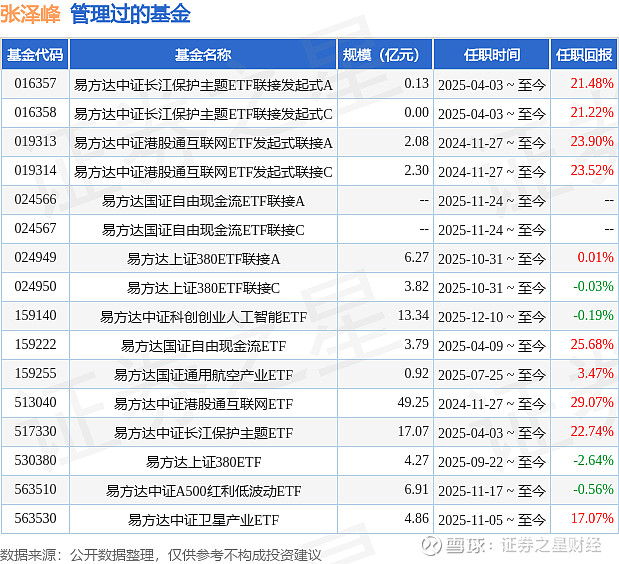Viewport: 619px width, 564px height.
Task: Click 易方达中证港股通互联网ETF发起式联接A name
Action: point(203,143)
